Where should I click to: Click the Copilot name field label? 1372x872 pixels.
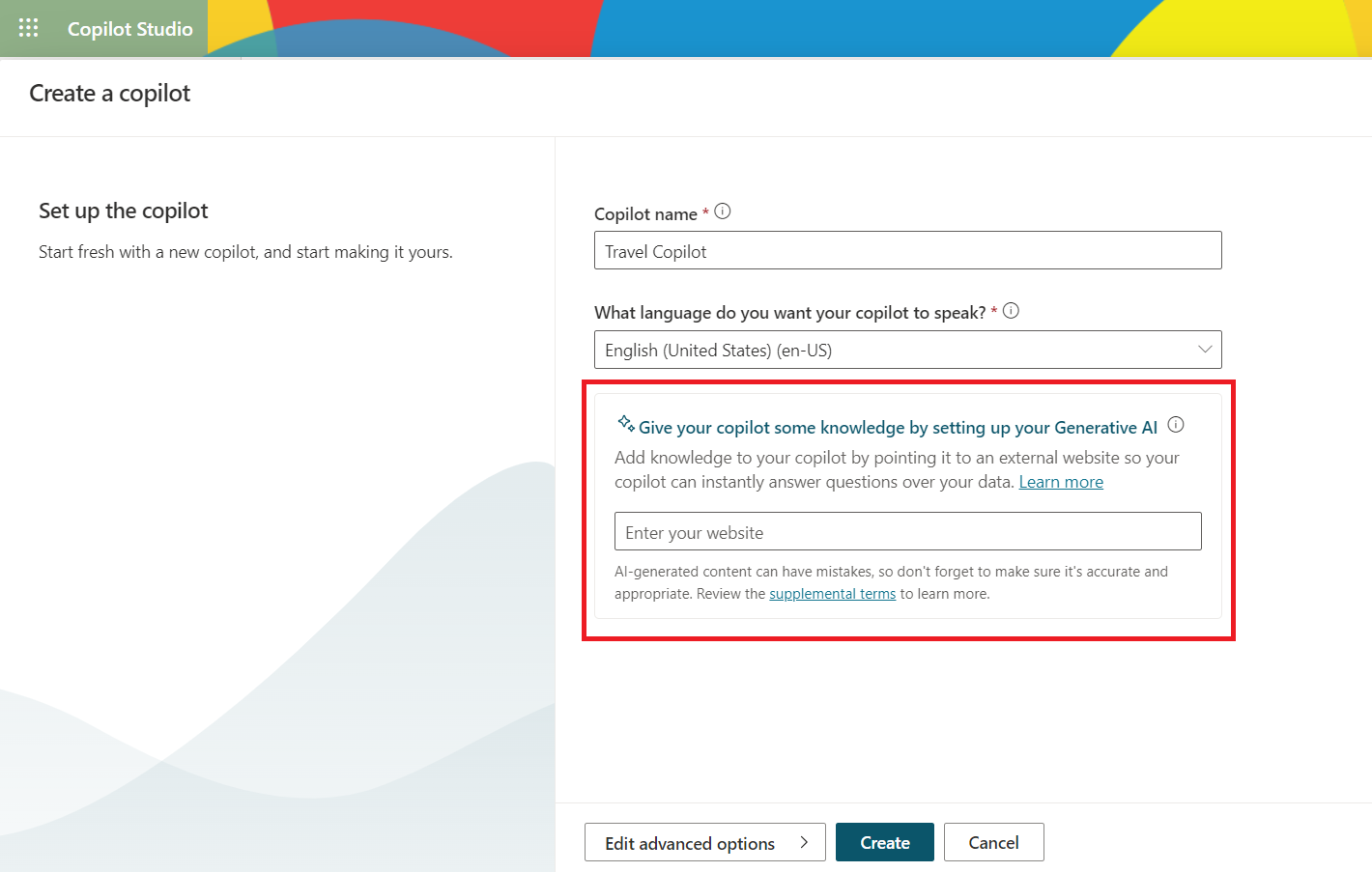[645, 214]
